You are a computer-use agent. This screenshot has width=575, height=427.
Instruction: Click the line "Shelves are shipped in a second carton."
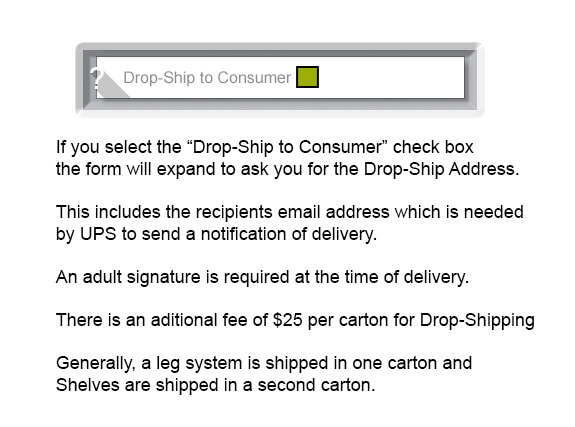tap(216, 385)
